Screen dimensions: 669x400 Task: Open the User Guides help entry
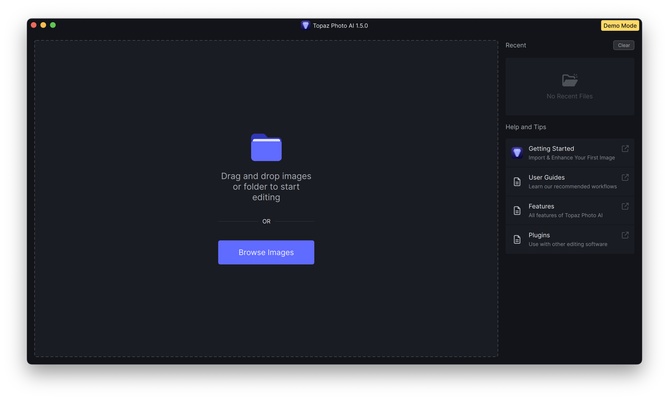tap(547, 178)
